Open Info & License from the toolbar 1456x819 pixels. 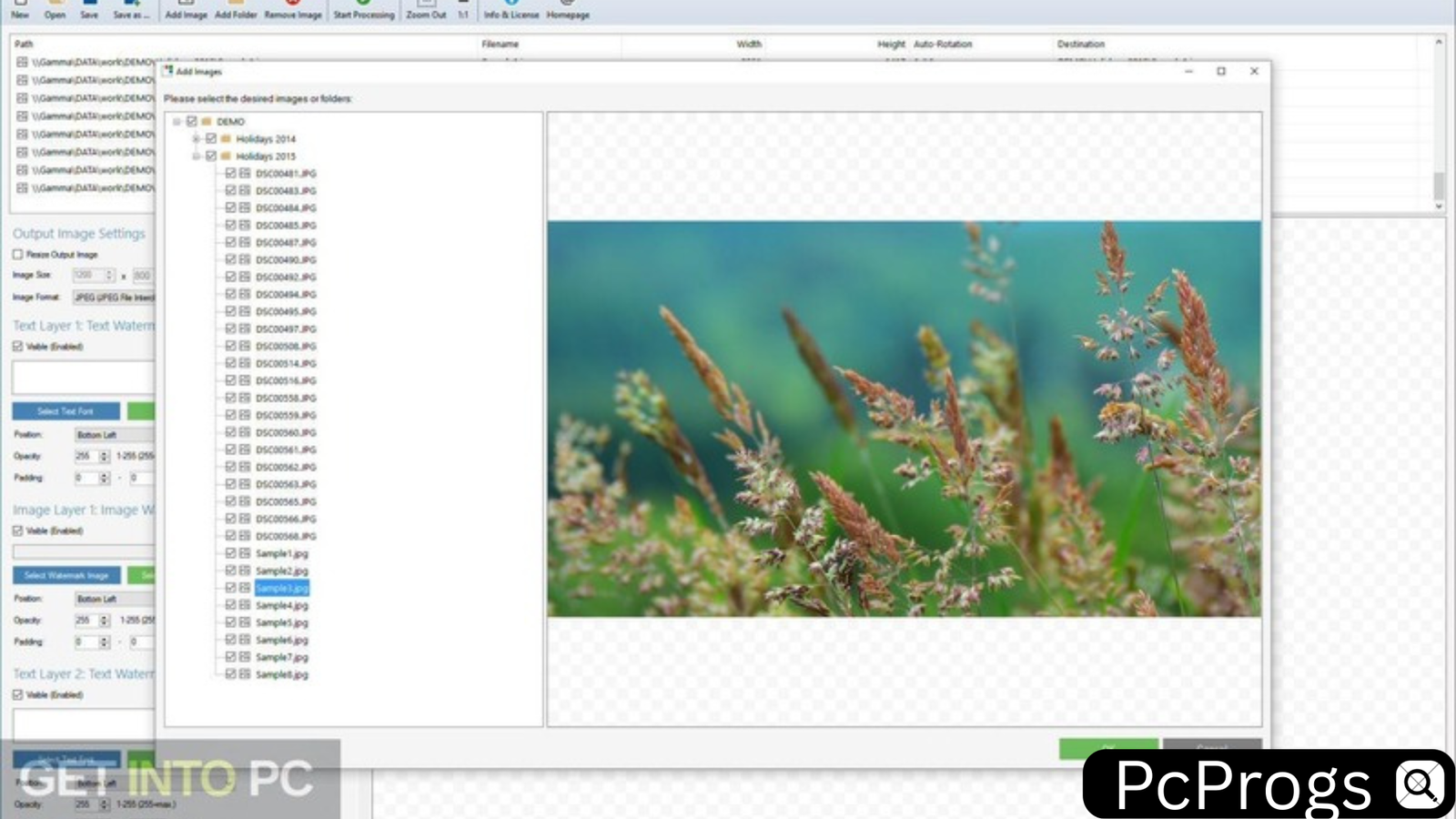pos(511,10)
